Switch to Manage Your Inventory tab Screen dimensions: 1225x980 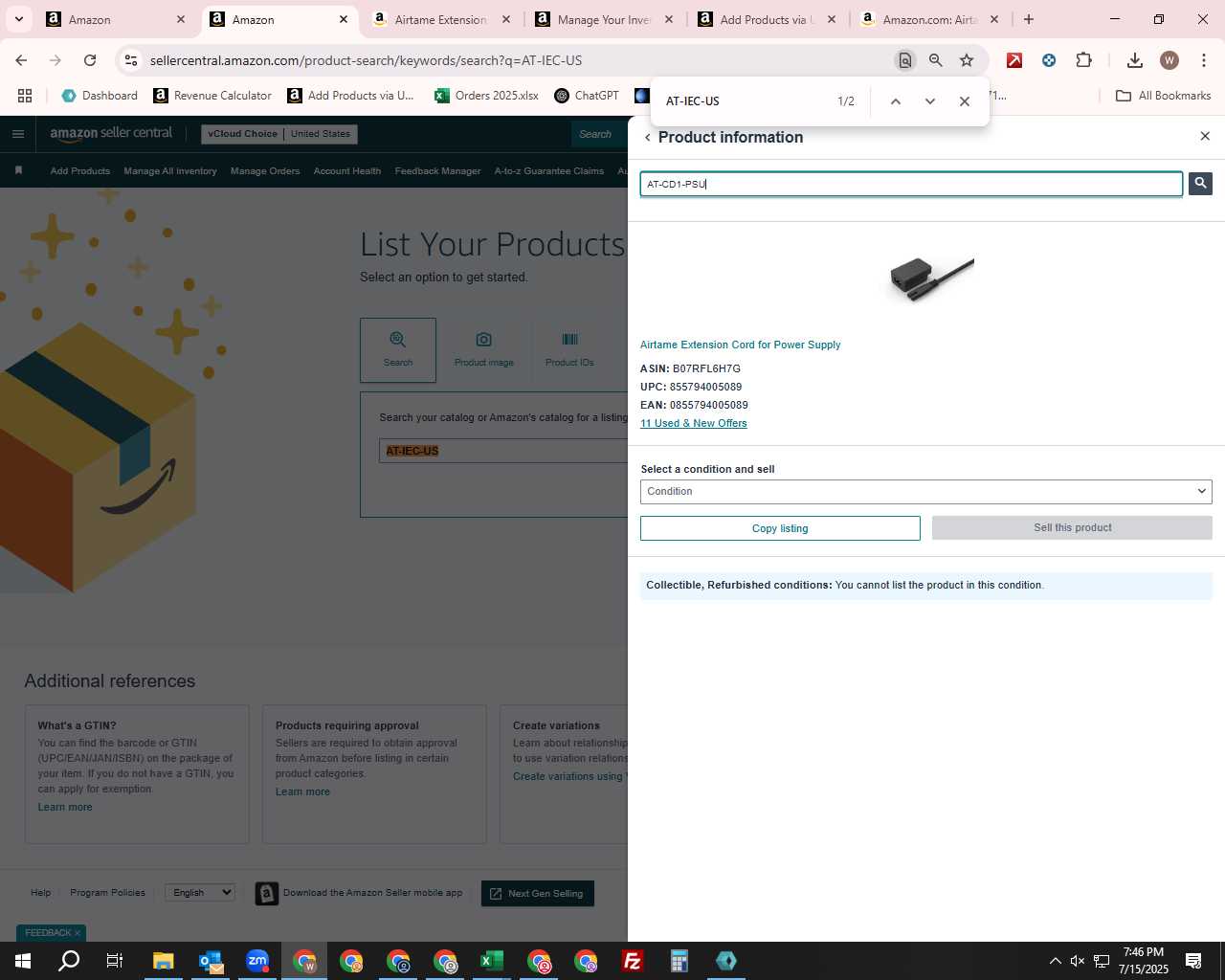(x=605, y=19)
